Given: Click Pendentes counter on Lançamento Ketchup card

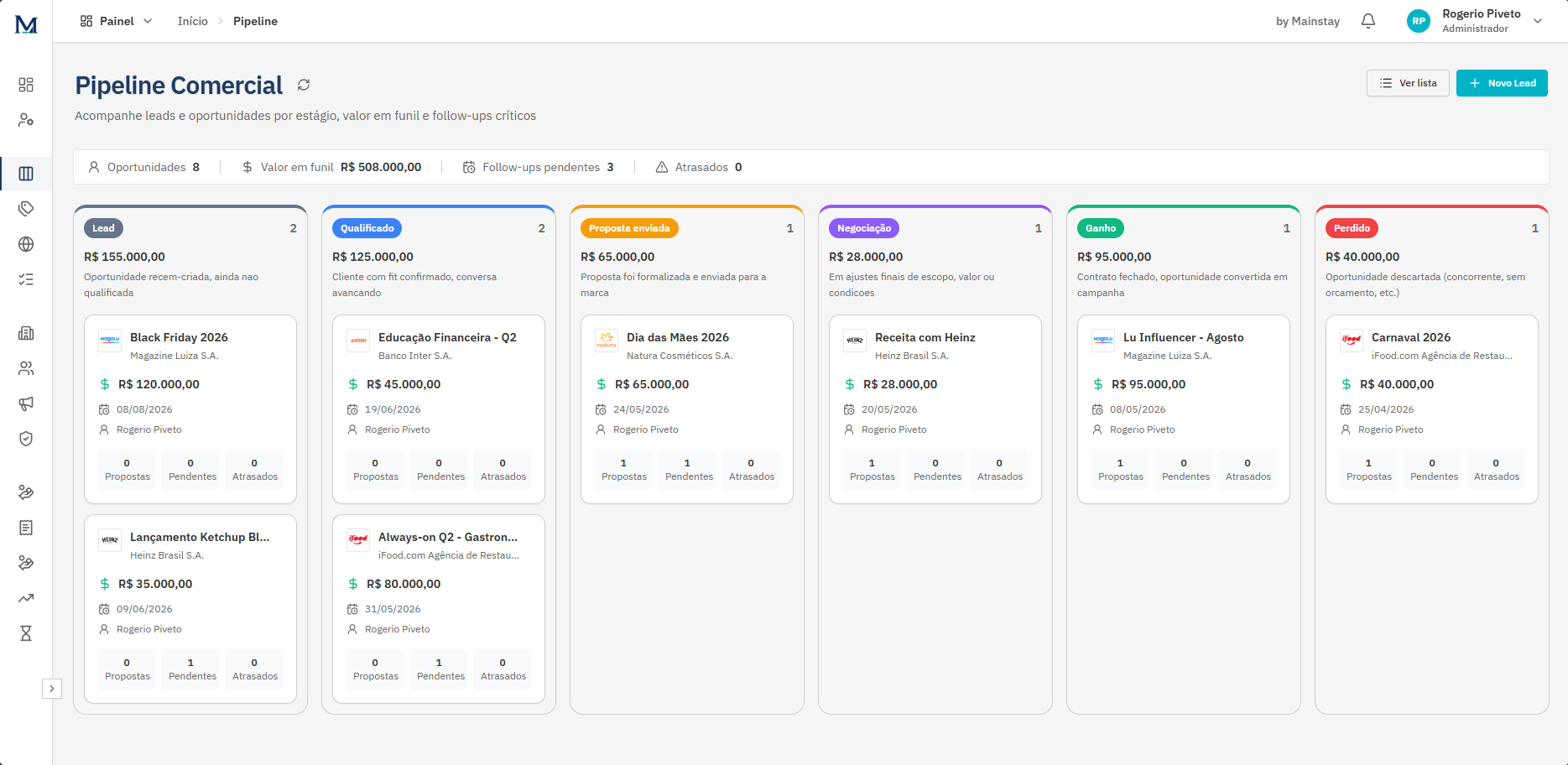Looking at the screenshot, I should [x=192, y=669].
